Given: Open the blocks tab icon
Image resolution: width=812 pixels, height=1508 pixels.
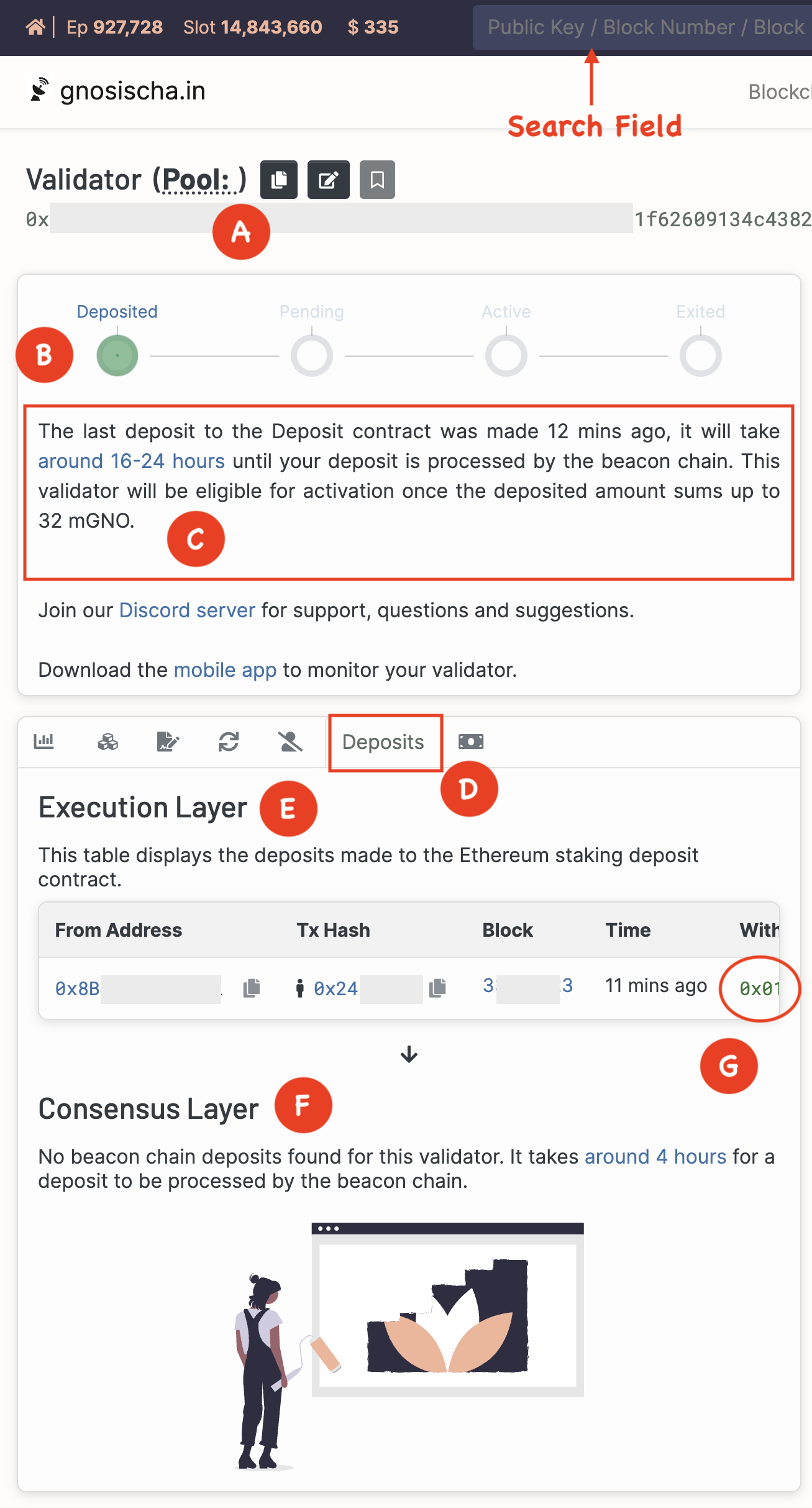Looking at the screenshot, I should pos(107,742).
